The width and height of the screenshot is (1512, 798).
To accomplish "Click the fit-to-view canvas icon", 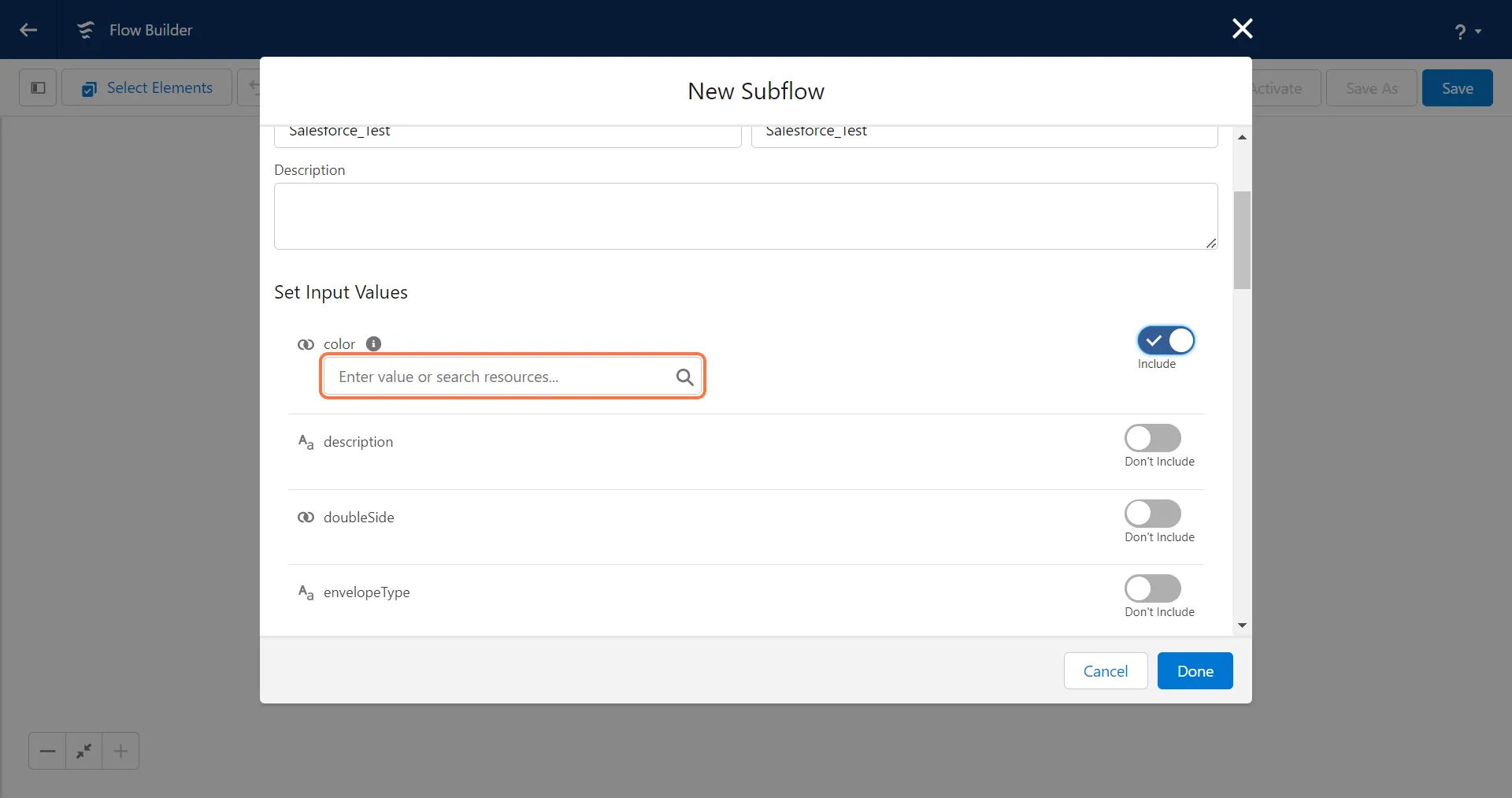I will coord(84,751).
